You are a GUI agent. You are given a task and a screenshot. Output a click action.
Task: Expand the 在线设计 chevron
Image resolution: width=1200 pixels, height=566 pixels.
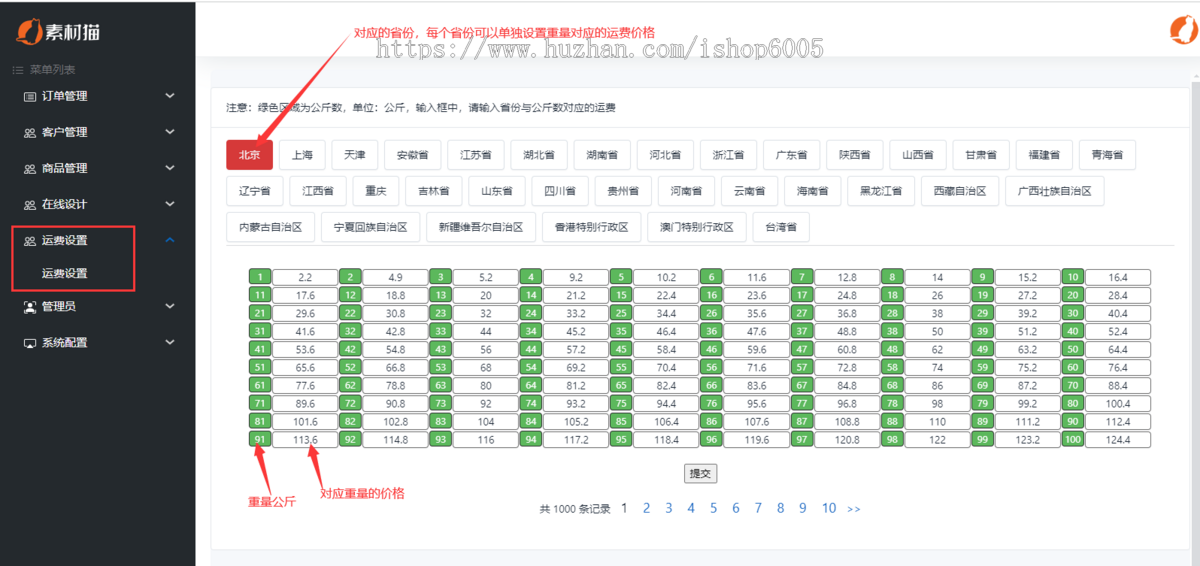point(169,204)
